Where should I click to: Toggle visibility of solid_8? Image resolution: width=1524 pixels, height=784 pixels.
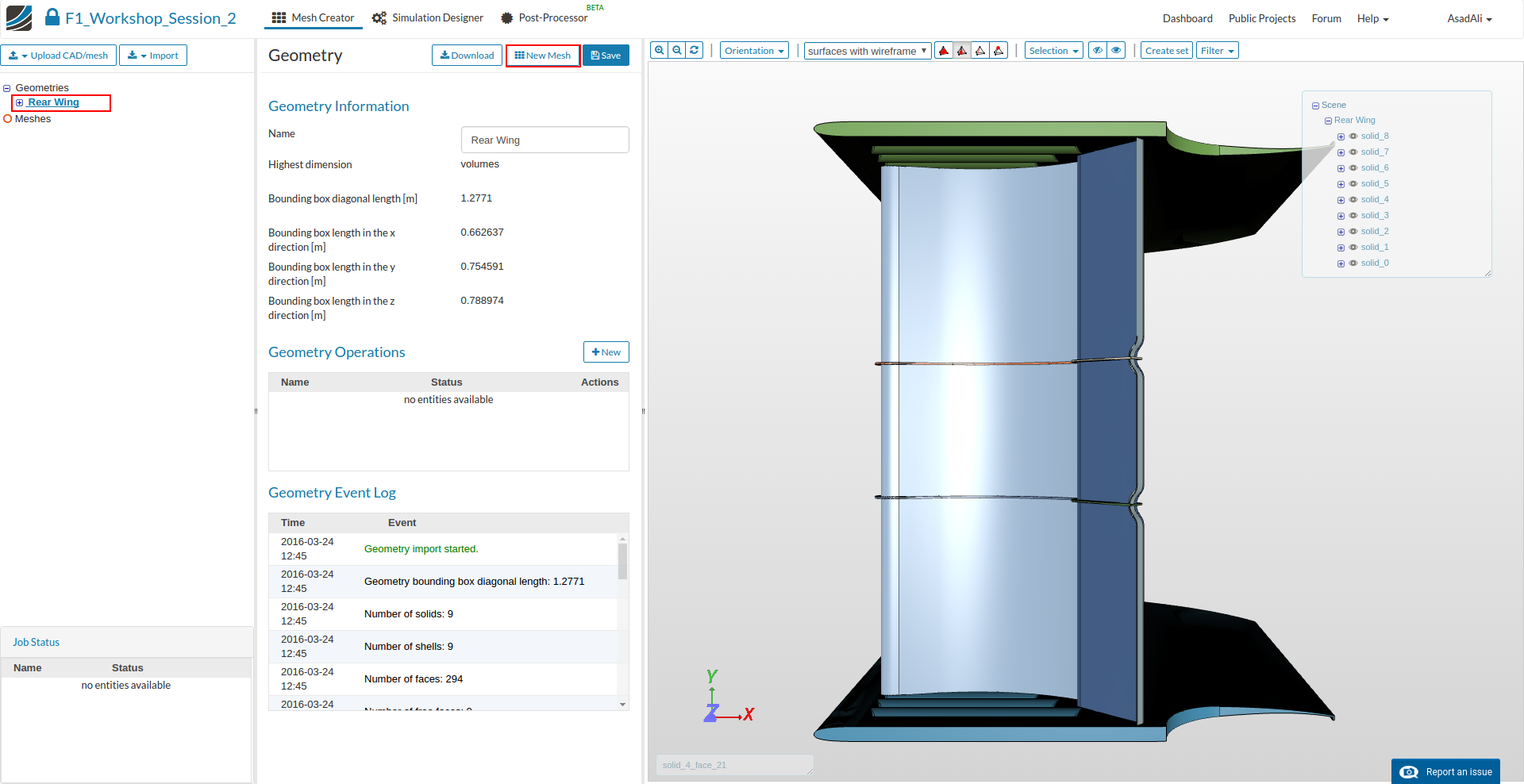[1353, 136]
